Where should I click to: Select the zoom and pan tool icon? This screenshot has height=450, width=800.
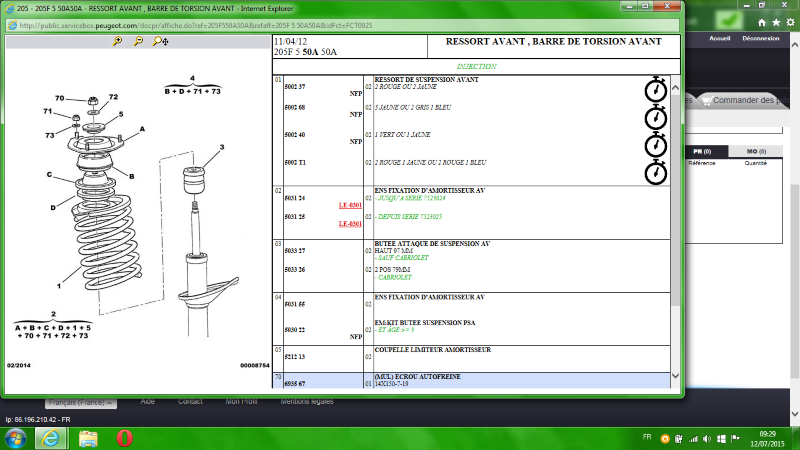[159, 42]
